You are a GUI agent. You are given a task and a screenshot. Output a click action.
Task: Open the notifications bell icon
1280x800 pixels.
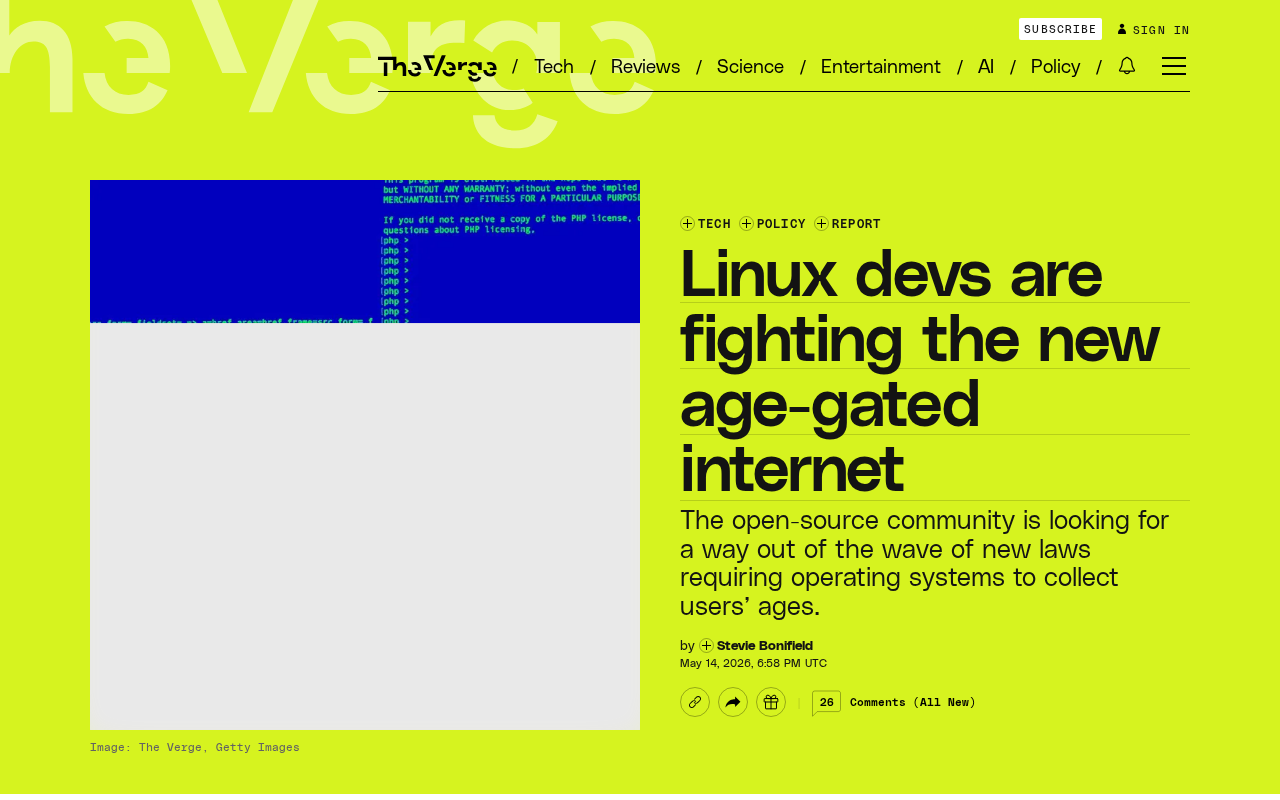(1127, 66)
